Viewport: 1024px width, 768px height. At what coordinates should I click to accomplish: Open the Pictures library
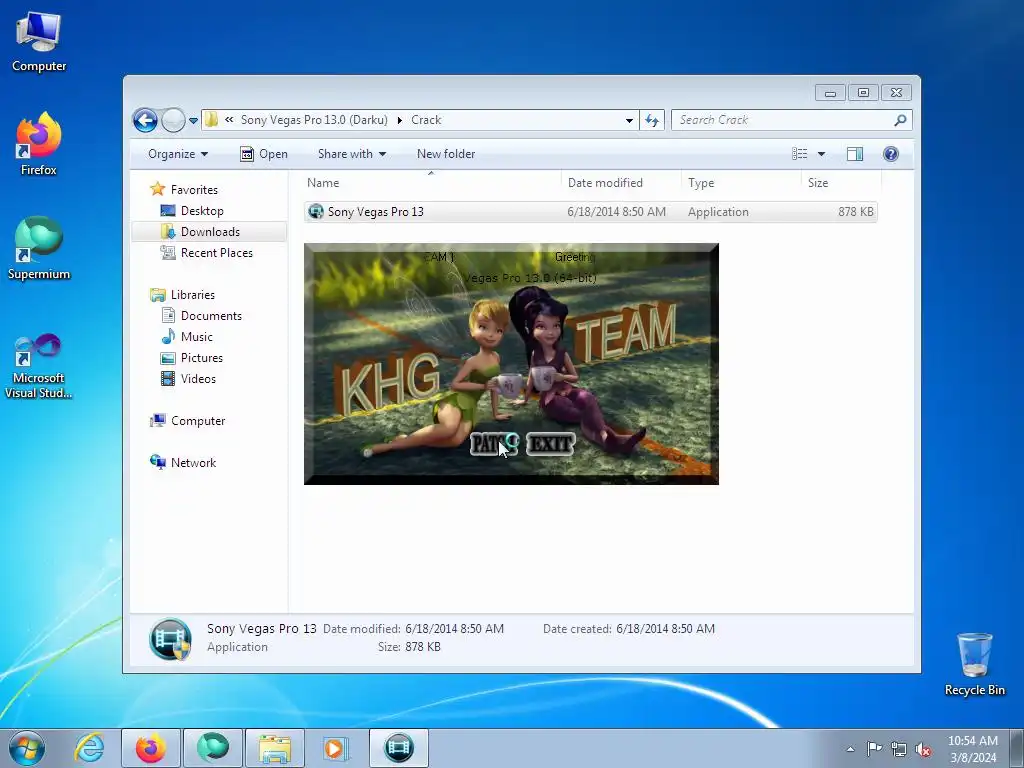coord(201,358)
